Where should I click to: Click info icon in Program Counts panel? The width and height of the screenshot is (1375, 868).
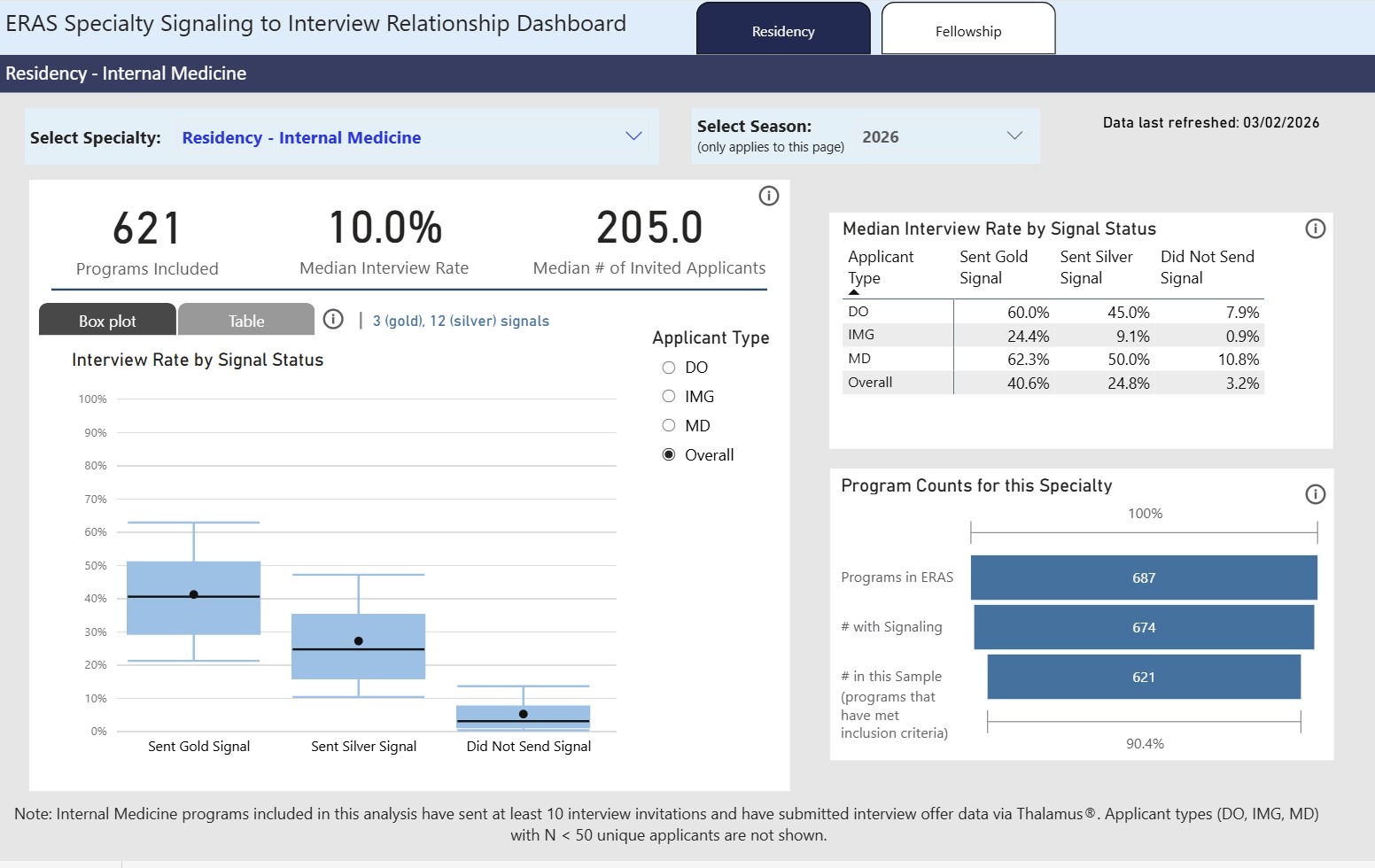click(x=1315, y=494)
